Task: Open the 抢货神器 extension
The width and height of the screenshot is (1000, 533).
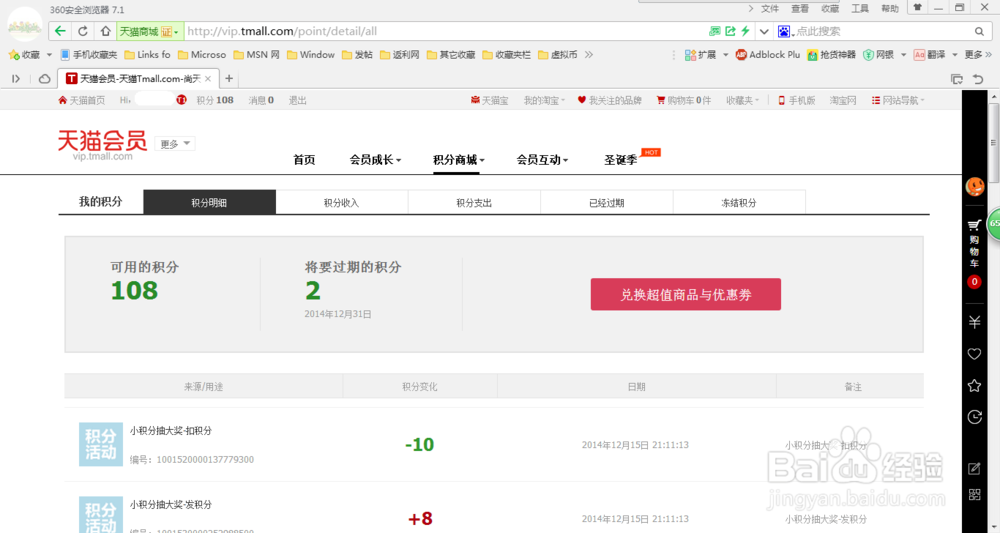Action: point(832,55)
